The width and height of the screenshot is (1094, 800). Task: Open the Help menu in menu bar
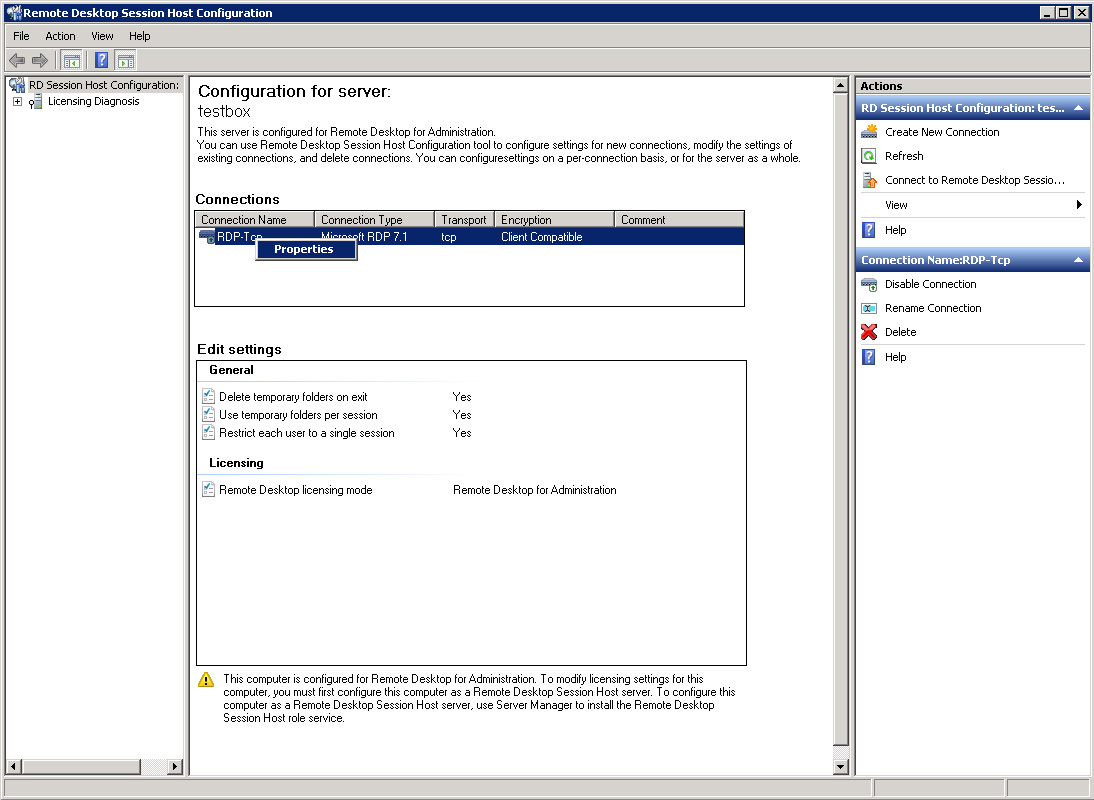point(140,36)
